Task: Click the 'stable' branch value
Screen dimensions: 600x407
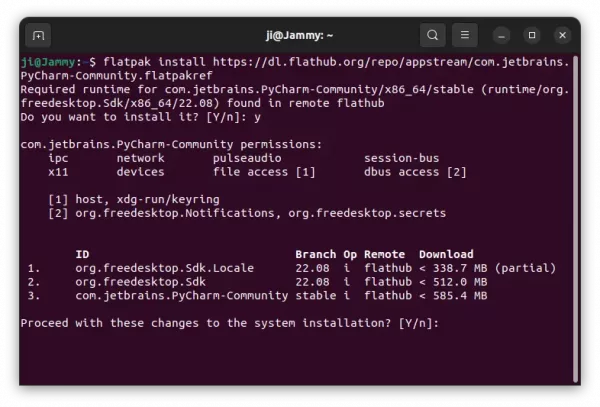Action: click(x=316, y=296)
